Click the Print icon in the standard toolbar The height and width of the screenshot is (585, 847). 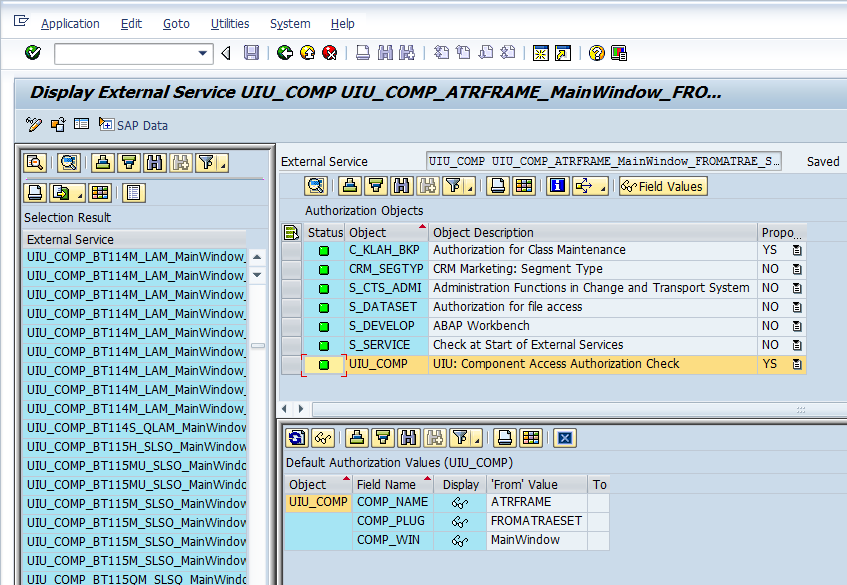coord(363,52)
